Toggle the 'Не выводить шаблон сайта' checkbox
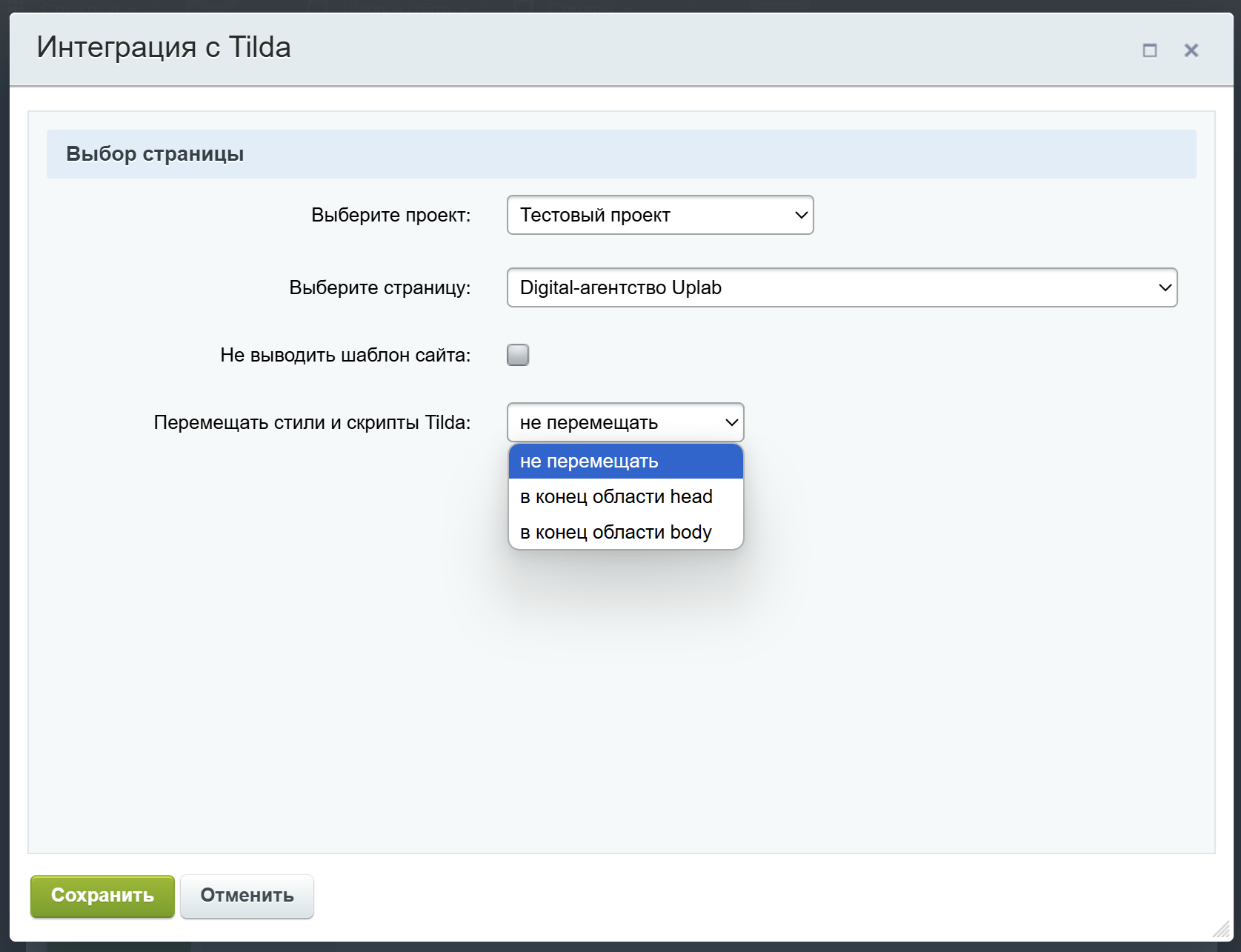This screenshot has width=1241, height=952. [518, 355]
